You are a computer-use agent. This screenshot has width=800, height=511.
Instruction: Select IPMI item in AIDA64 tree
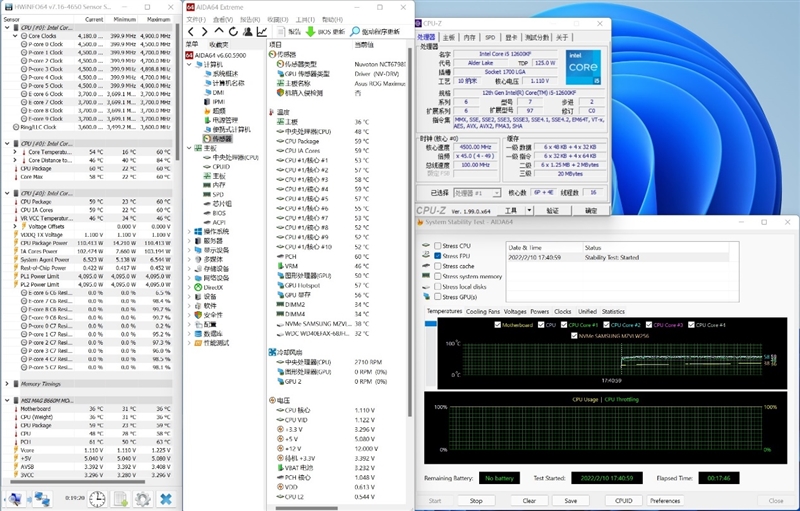[215, 101]
